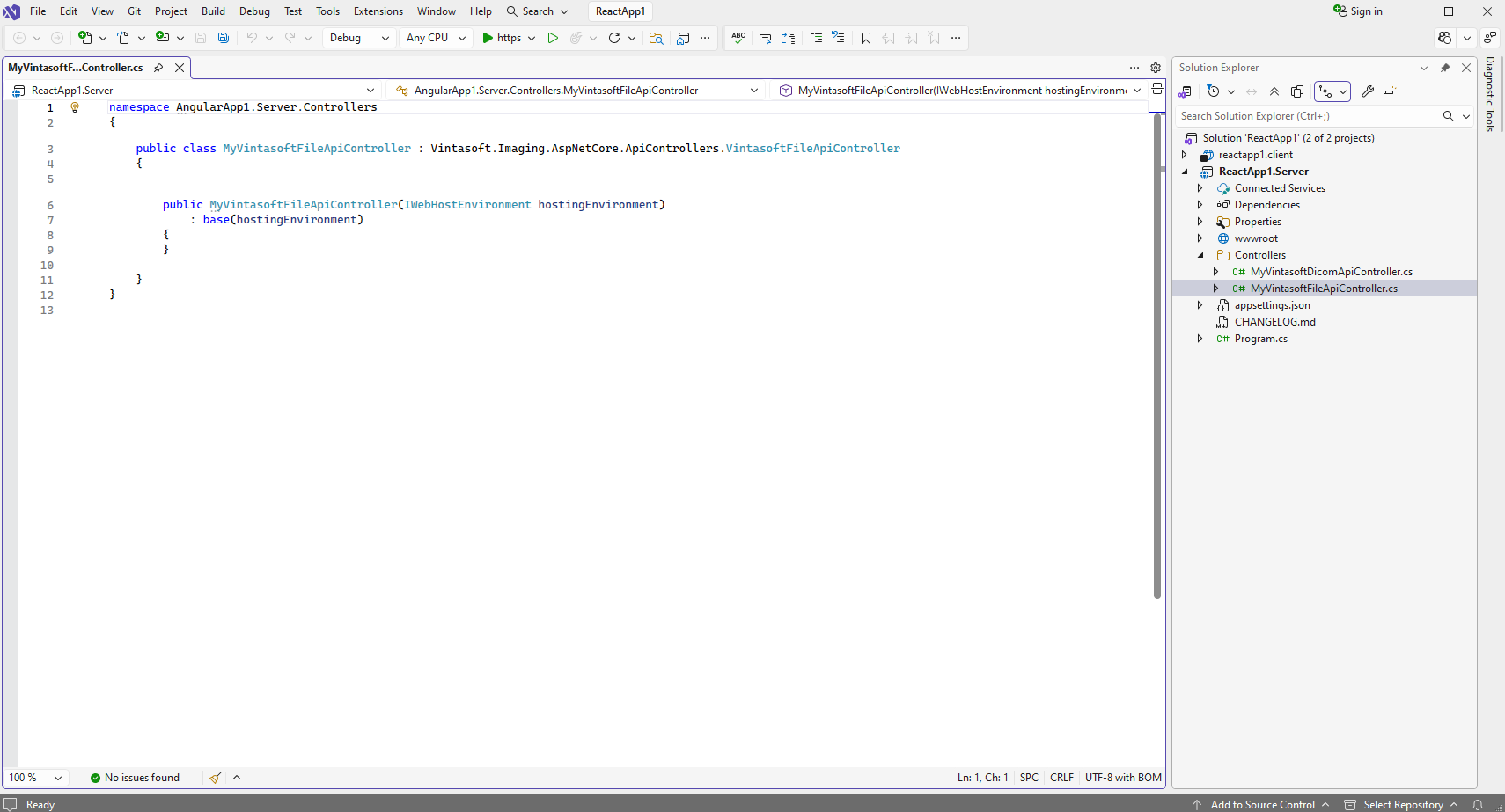Click the editor settings gear icon
1505x812 pixels.
tap(1156, 68)
